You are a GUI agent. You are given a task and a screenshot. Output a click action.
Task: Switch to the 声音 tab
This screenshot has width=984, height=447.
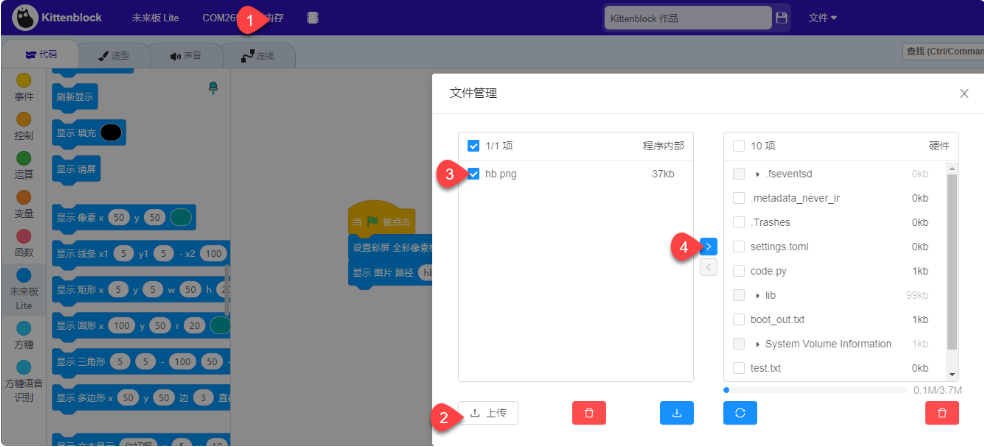[x=186, y=56]
